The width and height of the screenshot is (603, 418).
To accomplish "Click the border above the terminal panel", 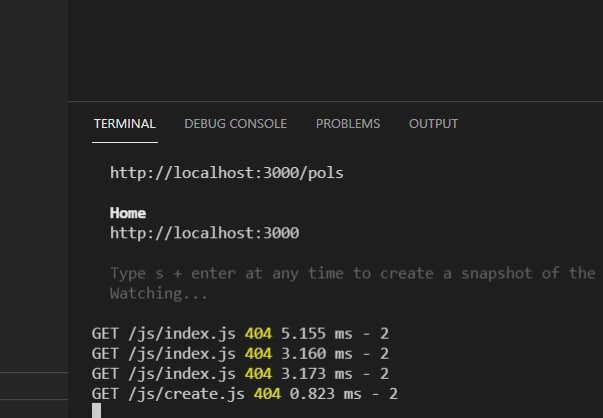I will (x=335, y=101).
